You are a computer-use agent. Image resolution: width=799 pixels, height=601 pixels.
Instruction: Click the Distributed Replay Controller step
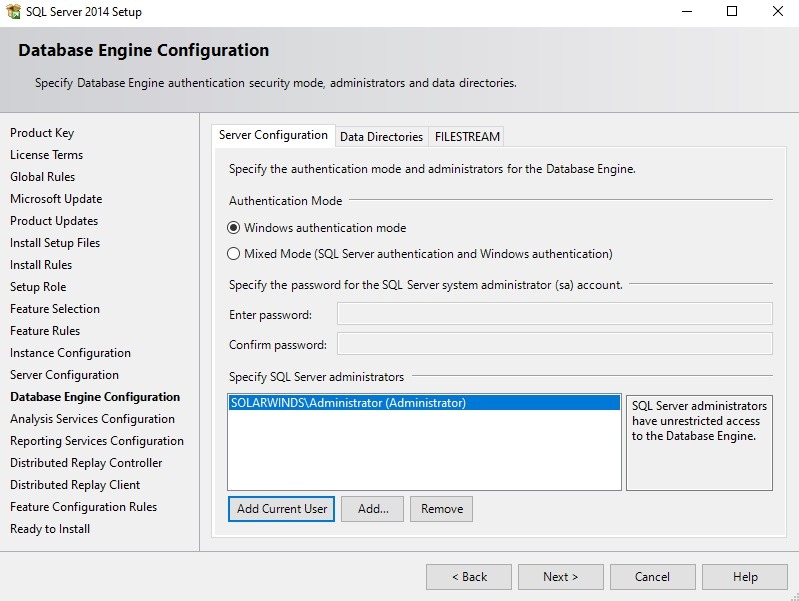pos(86,462)
